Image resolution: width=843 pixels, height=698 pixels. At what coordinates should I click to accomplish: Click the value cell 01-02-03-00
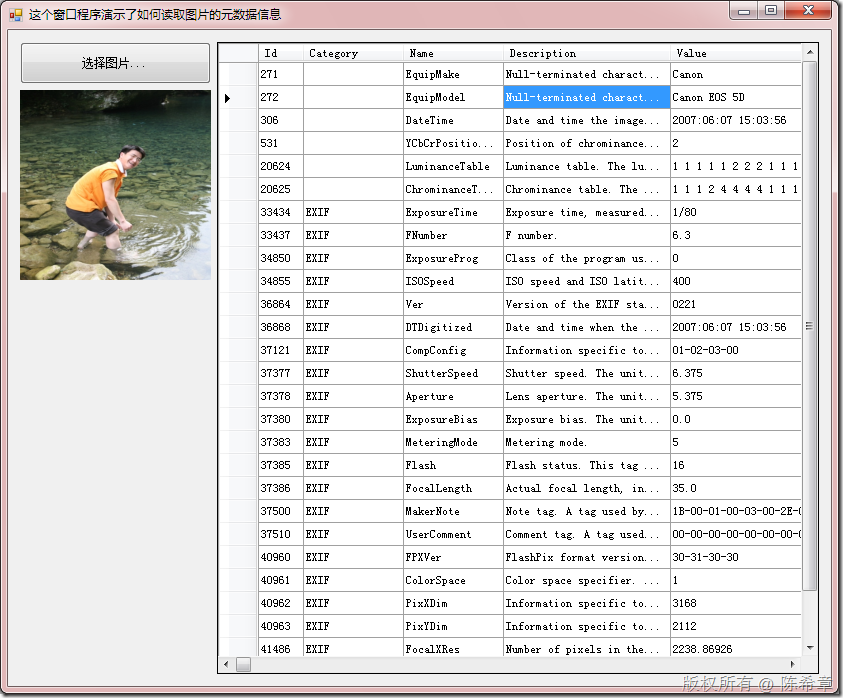click(735, 351)
